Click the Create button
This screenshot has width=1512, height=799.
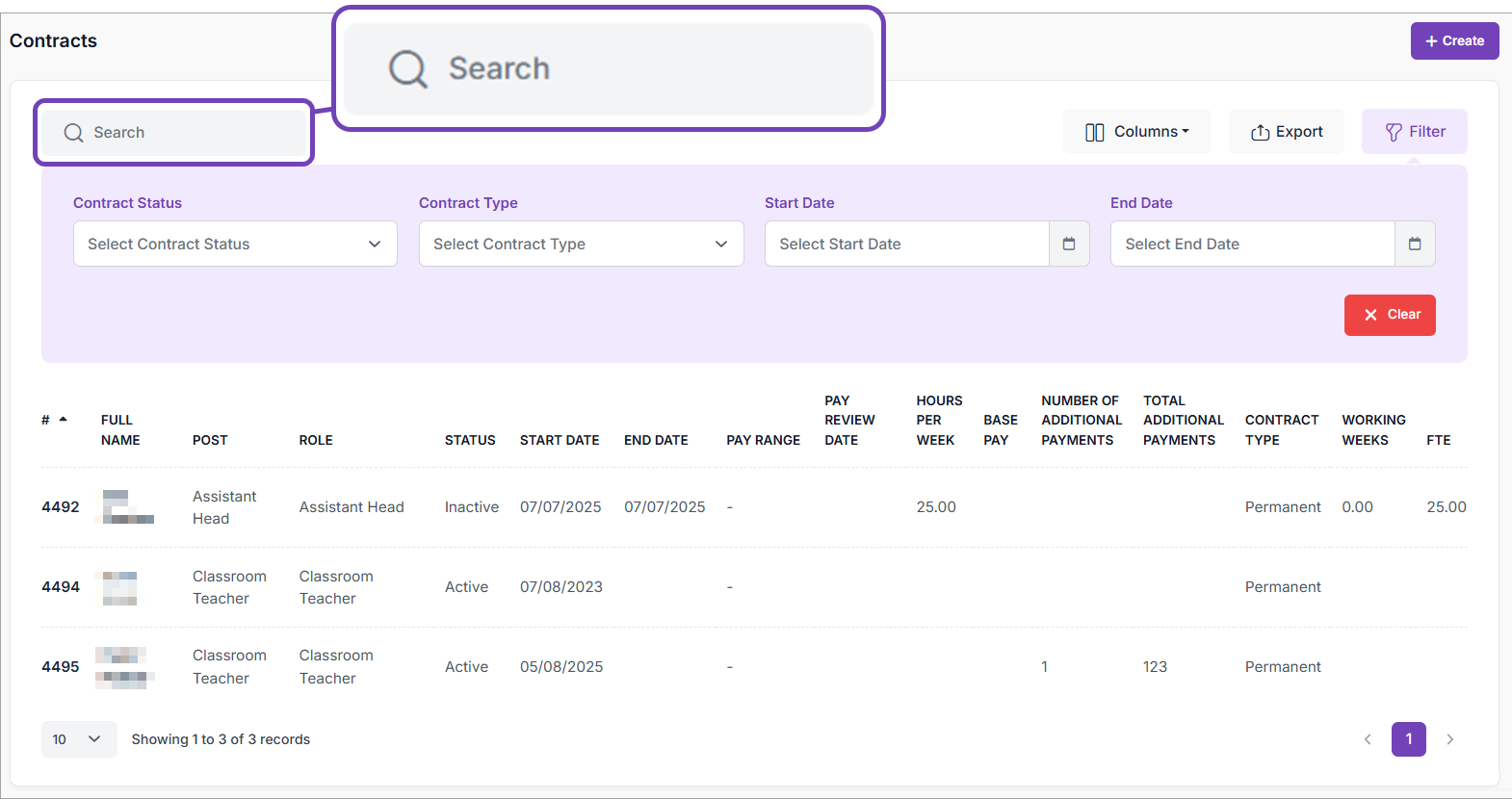[1454, 41]
